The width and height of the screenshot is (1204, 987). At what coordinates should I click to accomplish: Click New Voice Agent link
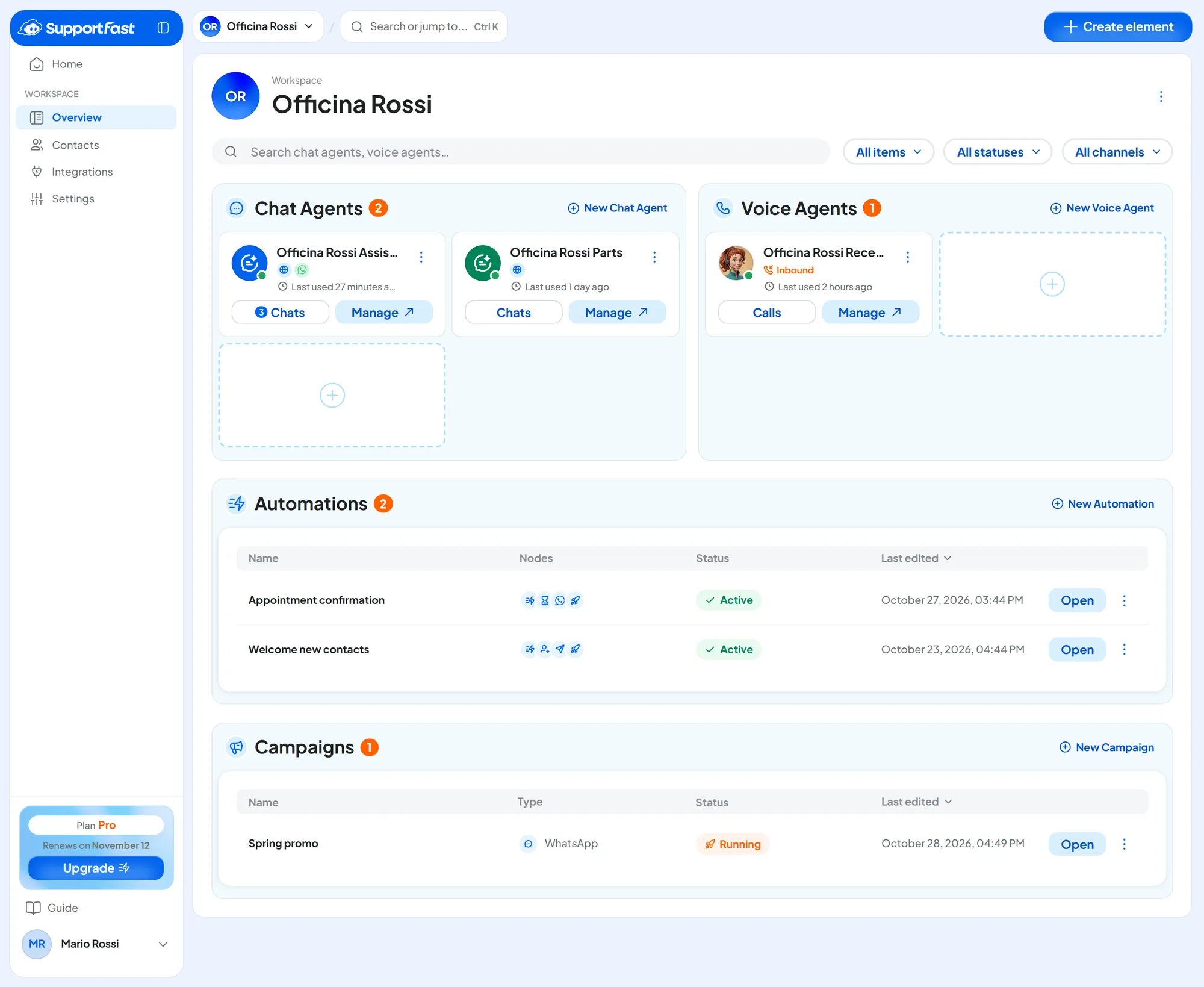[1102, 208]
